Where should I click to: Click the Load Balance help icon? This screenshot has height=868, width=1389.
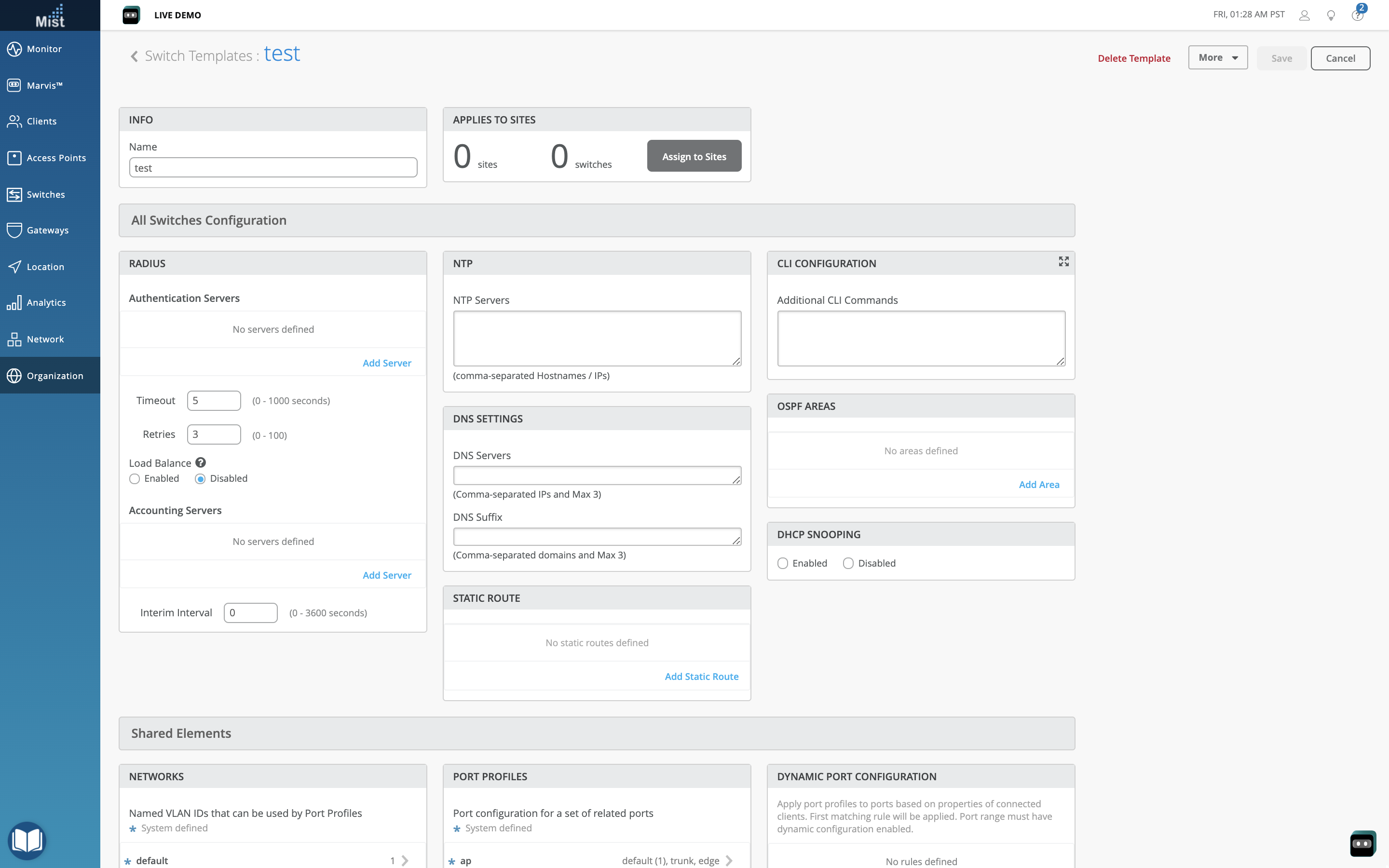tap(200, 463)
